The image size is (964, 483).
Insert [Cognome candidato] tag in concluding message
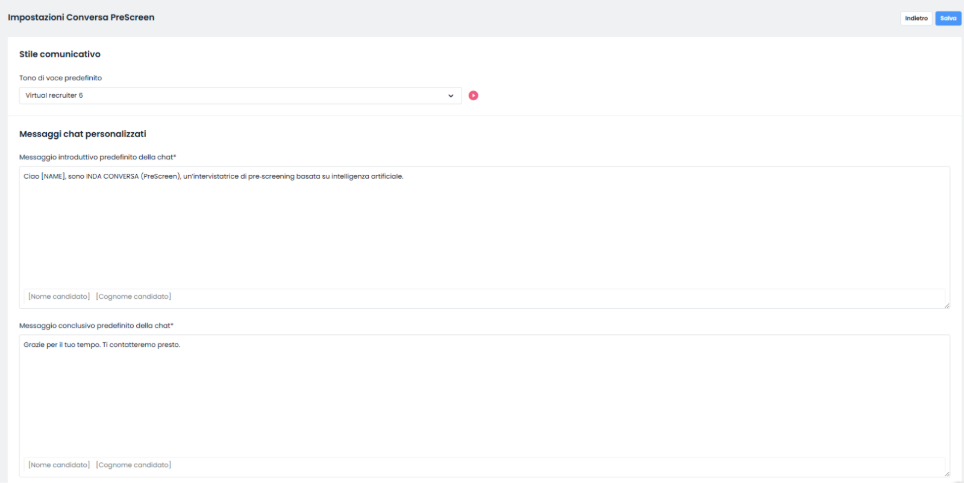coord(133,465)
